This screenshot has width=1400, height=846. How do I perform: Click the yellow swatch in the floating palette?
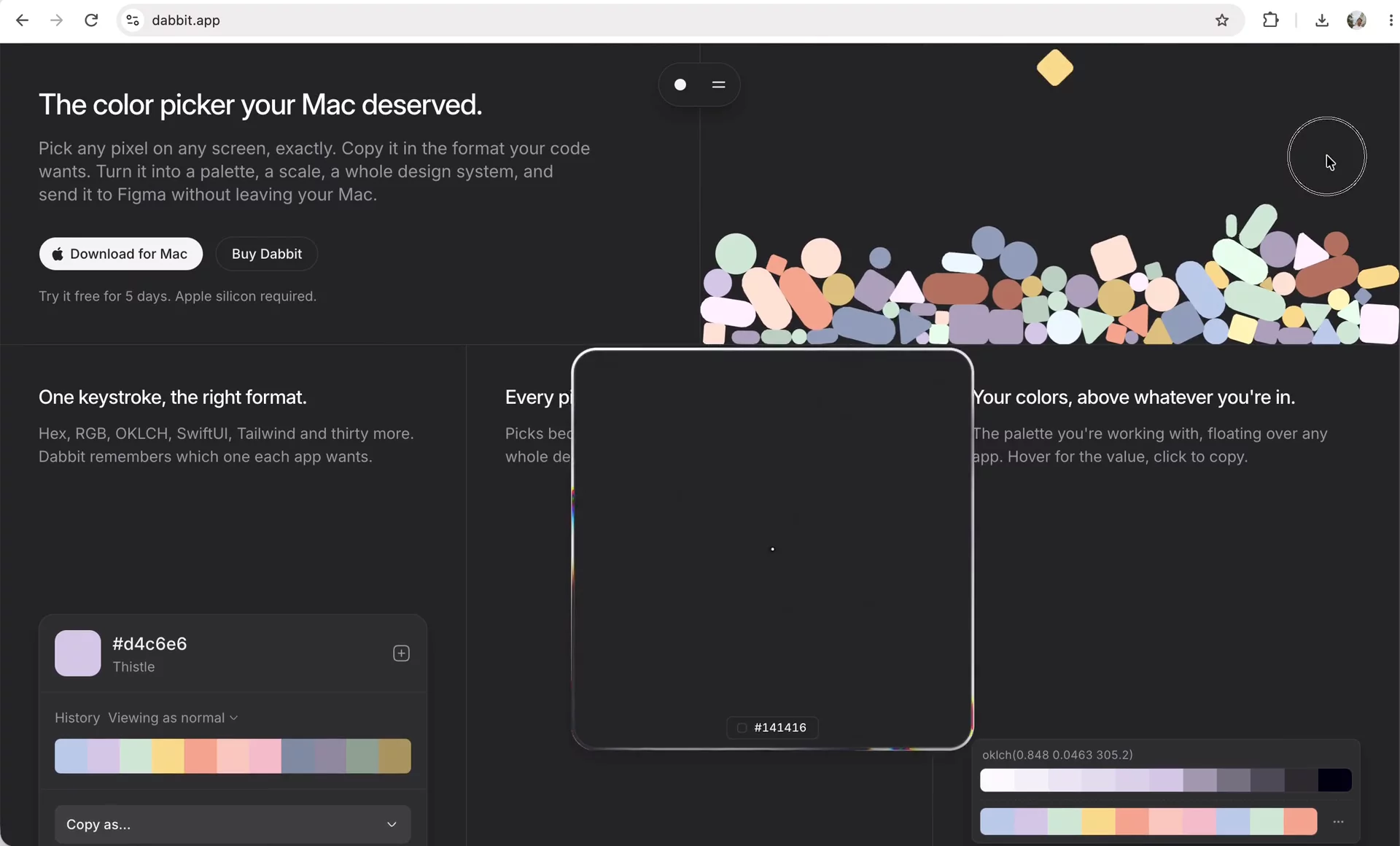(1098, 821)
